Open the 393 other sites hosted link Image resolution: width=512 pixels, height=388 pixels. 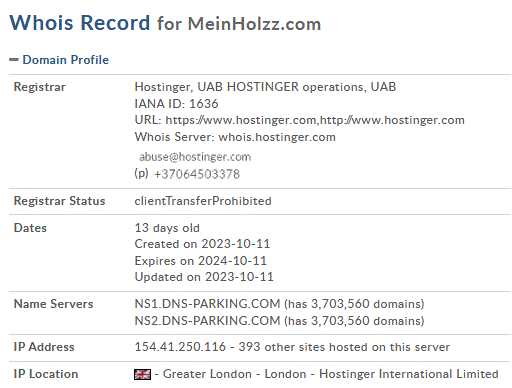(344, 347)
